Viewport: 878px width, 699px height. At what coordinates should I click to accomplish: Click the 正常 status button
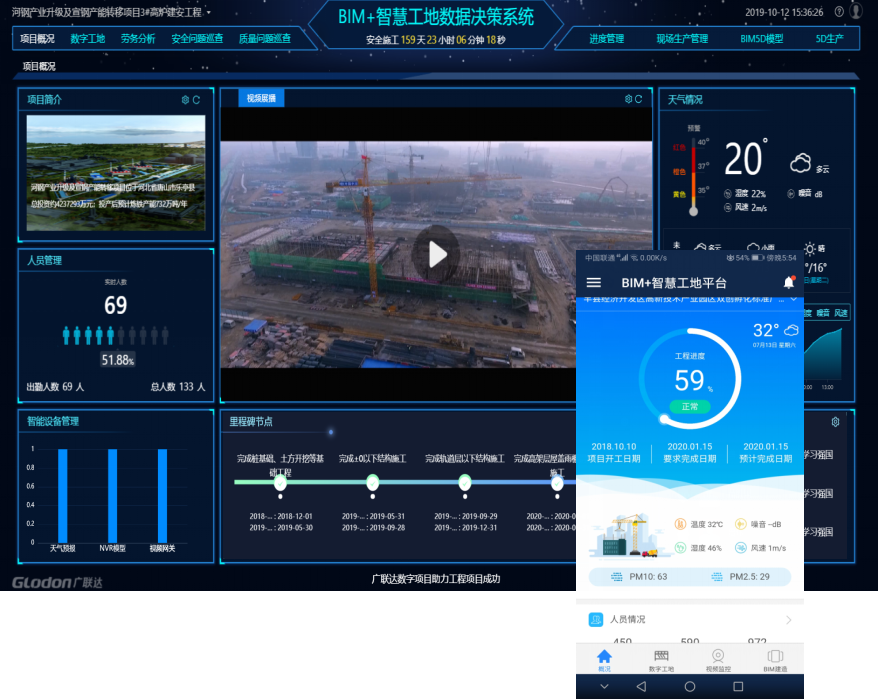tap(690, 407)
